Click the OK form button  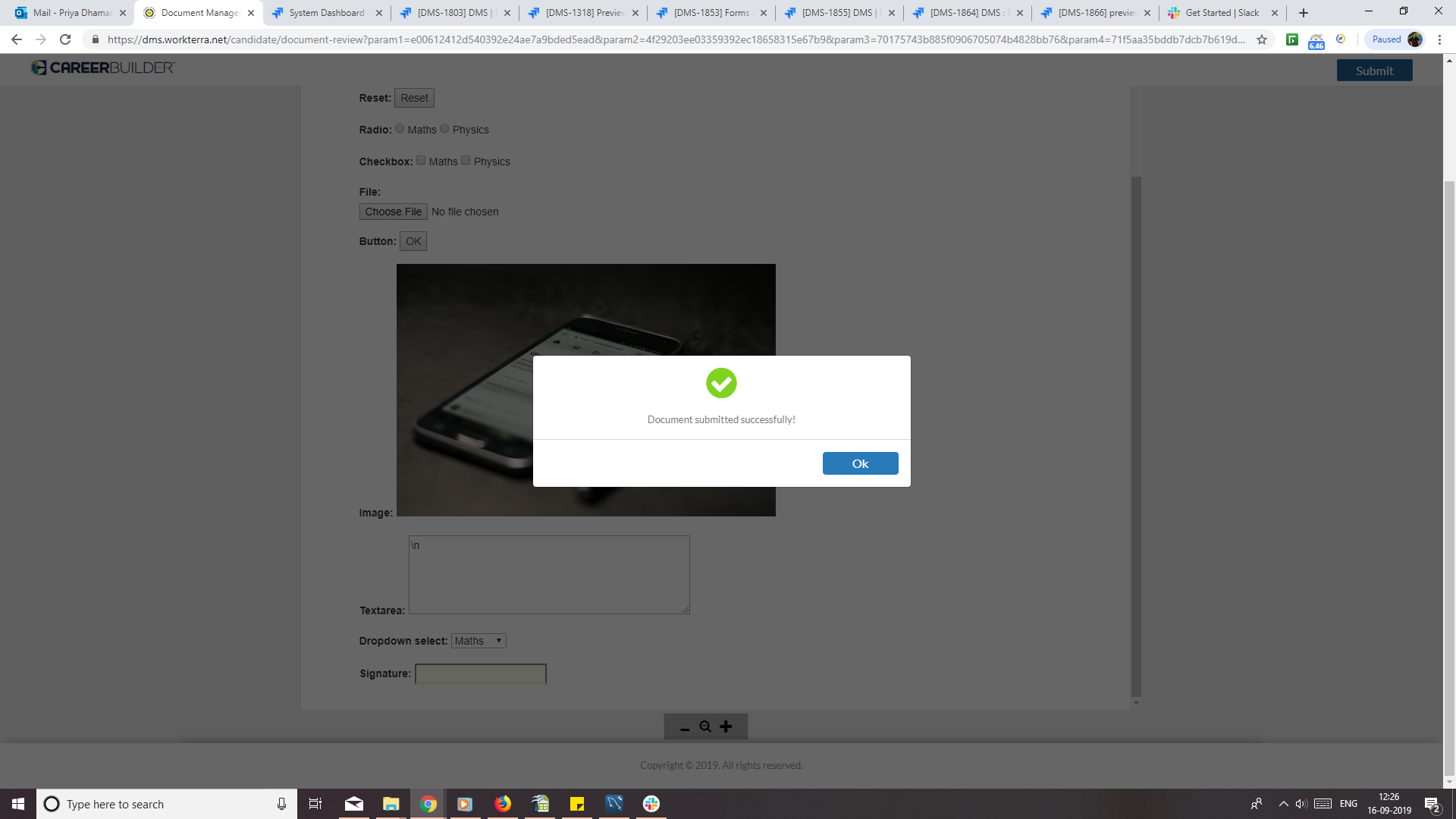tap(413, 241)
